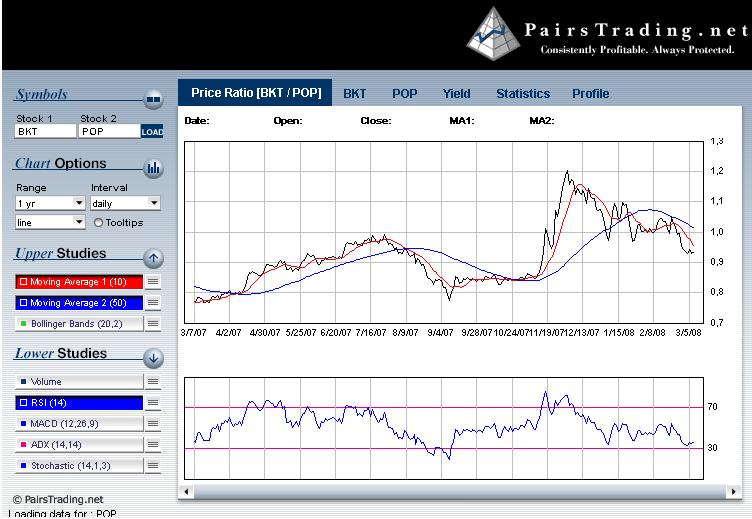
Task: Click the Stock 2 field containing POP
Action: (109, 131)
